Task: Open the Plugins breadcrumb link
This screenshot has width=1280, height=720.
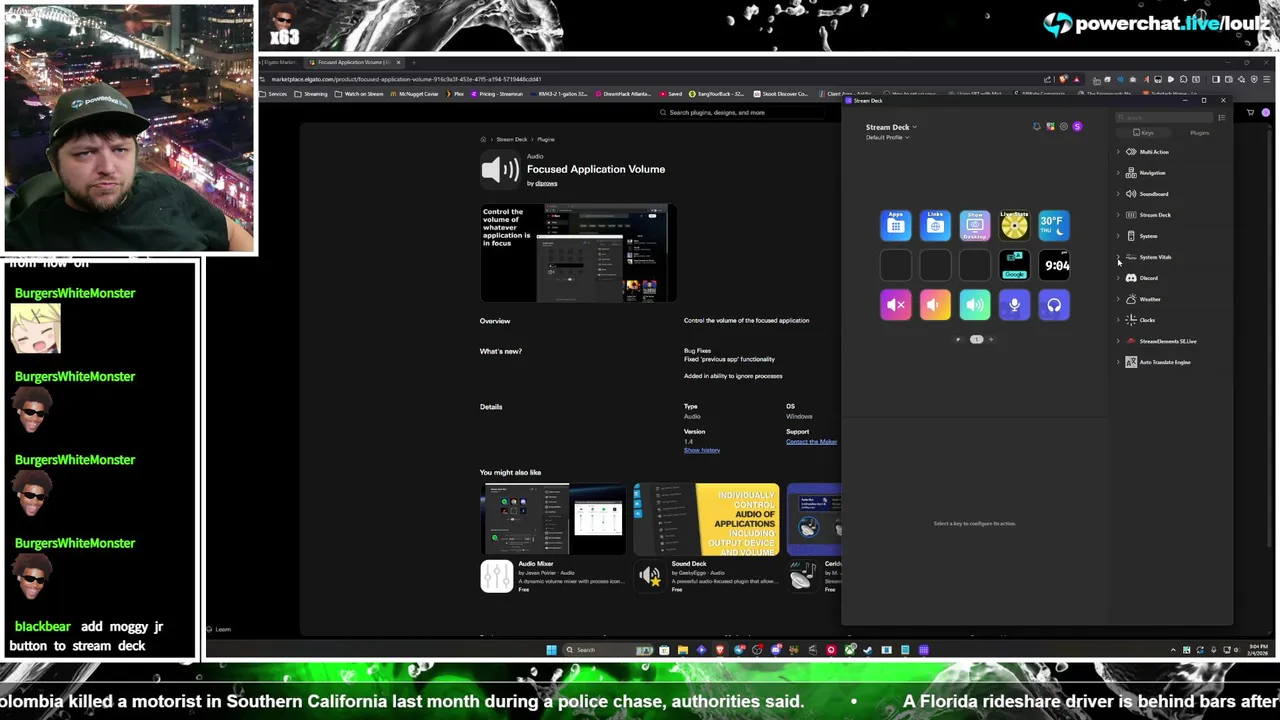Action: [x=545, y=139]
